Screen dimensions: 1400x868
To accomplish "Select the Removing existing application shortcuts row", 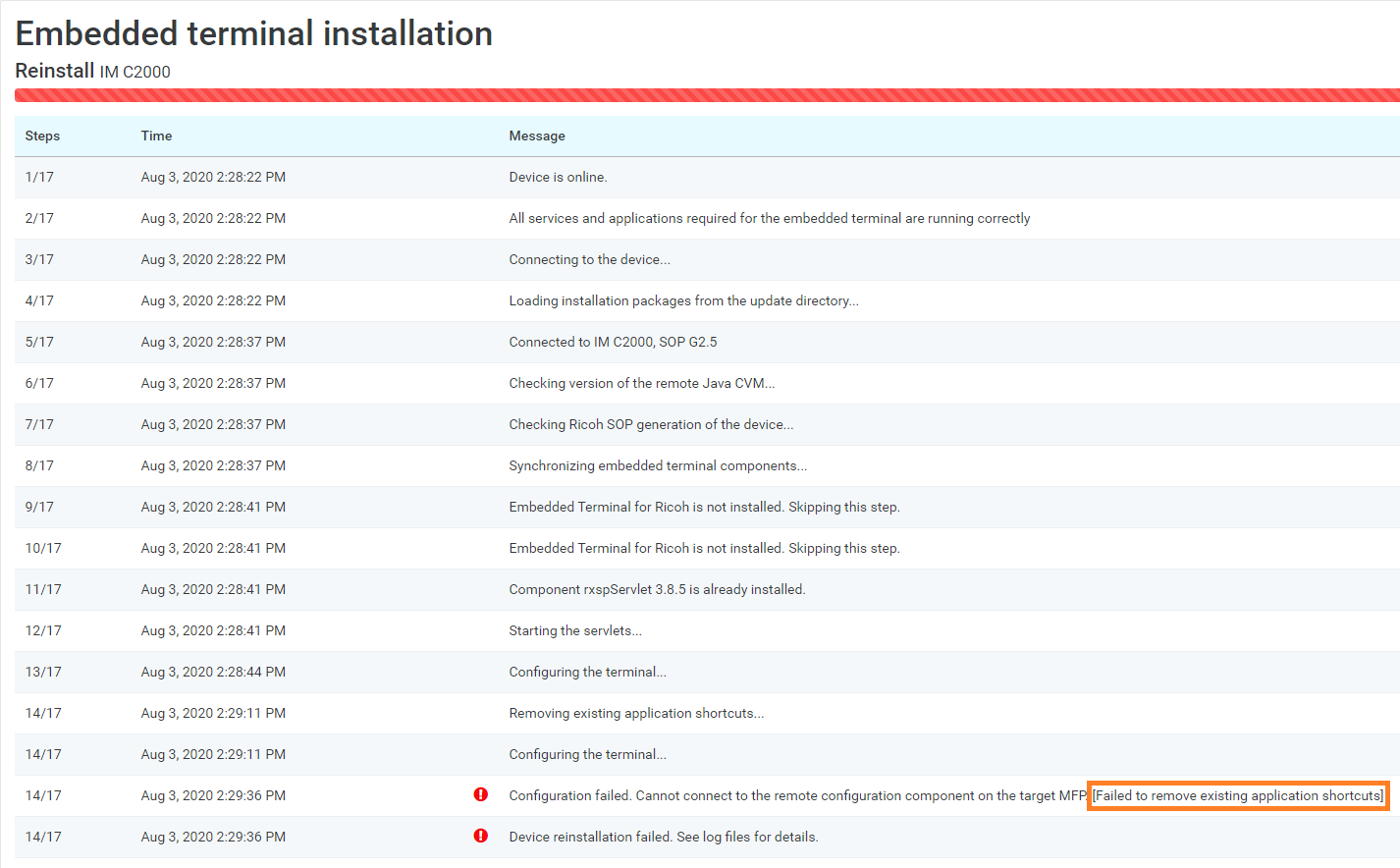I will coord(636,713).
